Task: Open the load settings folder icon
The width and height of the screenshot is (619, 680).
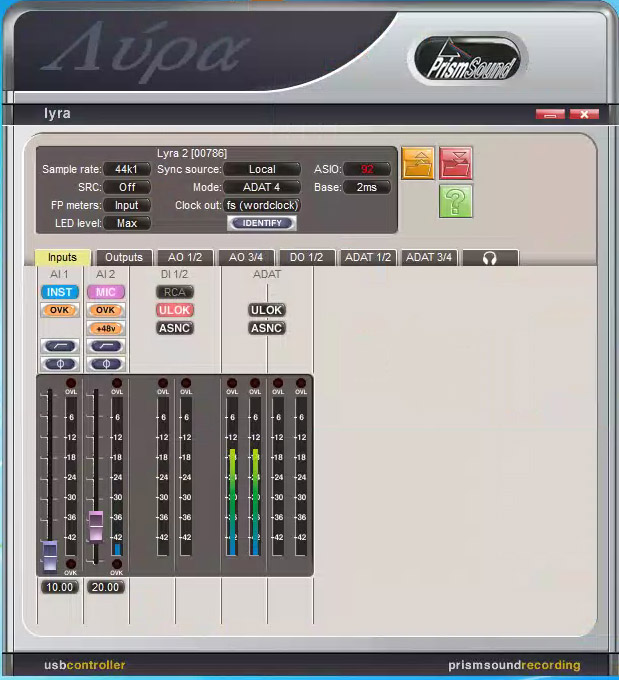Action: tap(418, 163)
